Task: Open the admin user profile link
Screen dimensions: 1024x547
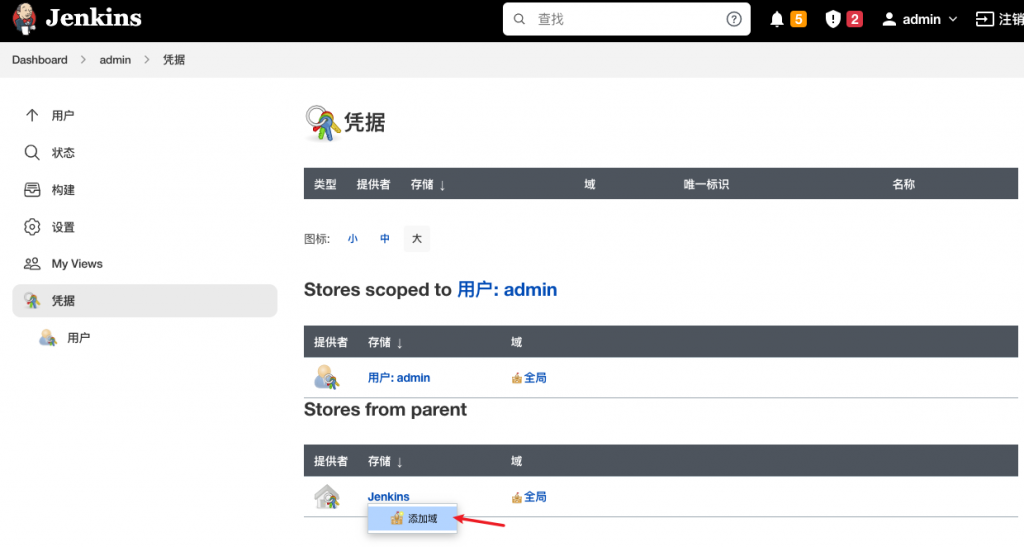Action: 912,20
